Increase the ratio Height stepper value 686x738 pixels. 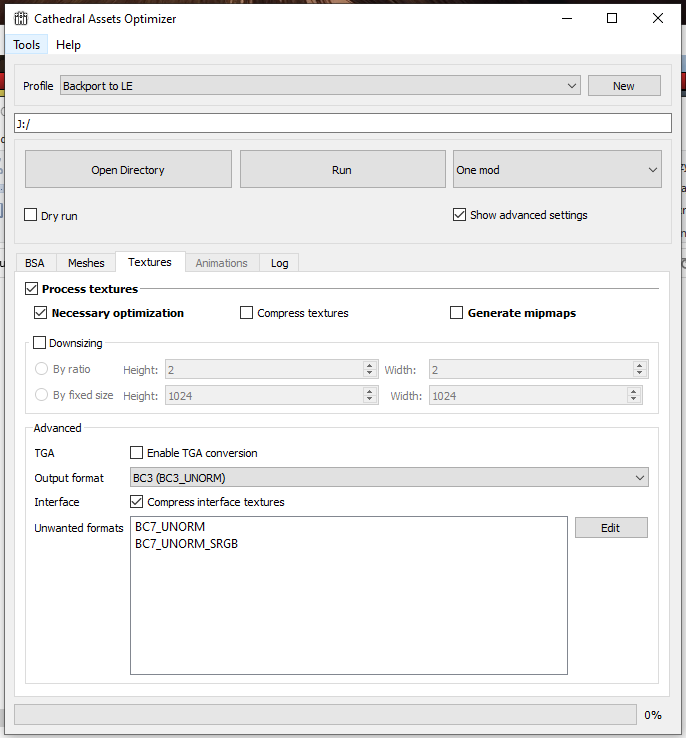(370, 365)
